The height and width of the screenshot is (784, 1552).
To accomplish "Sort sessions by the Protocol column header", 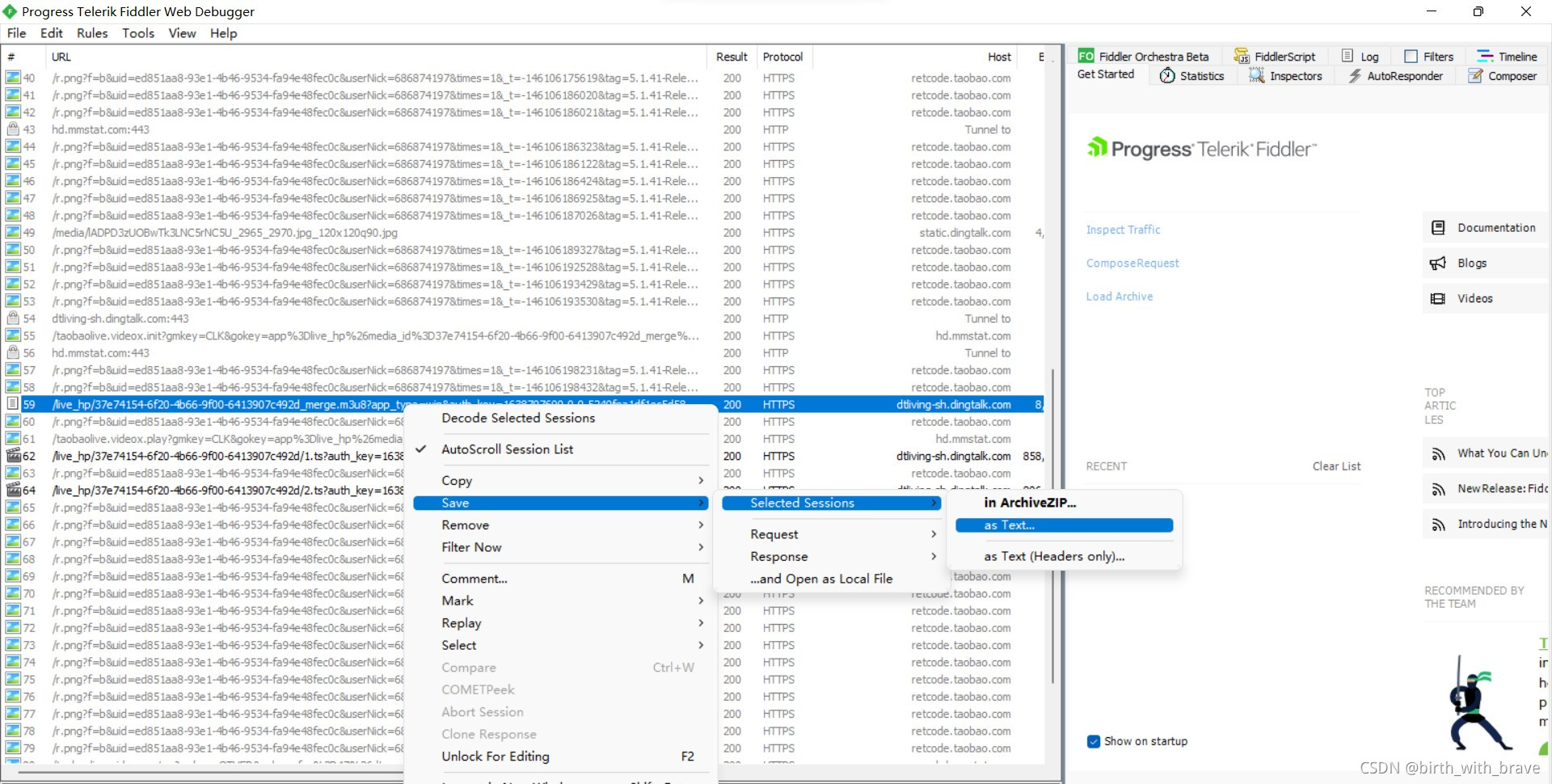I will (x=783, y=57).
